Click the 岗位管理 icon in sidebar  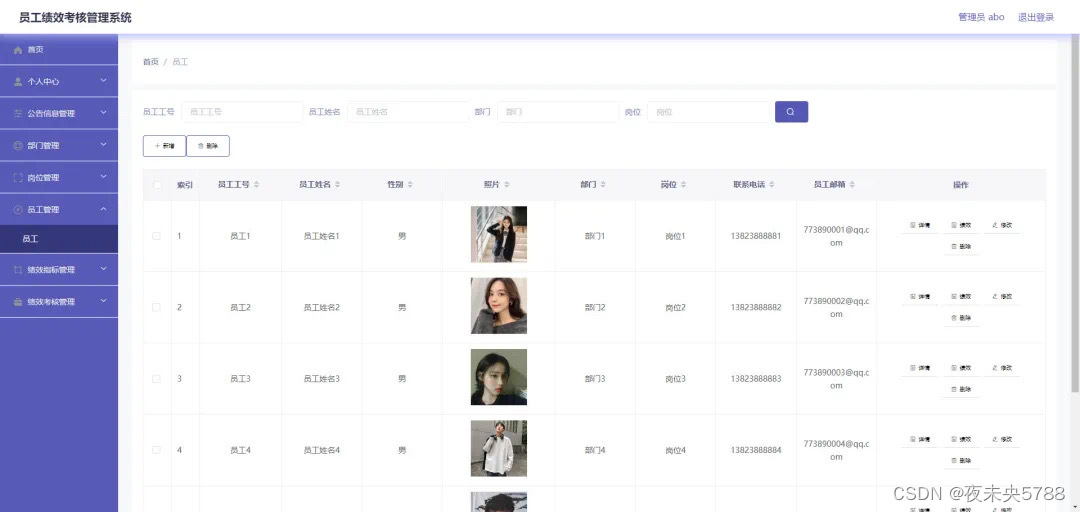tap(19, 178)
